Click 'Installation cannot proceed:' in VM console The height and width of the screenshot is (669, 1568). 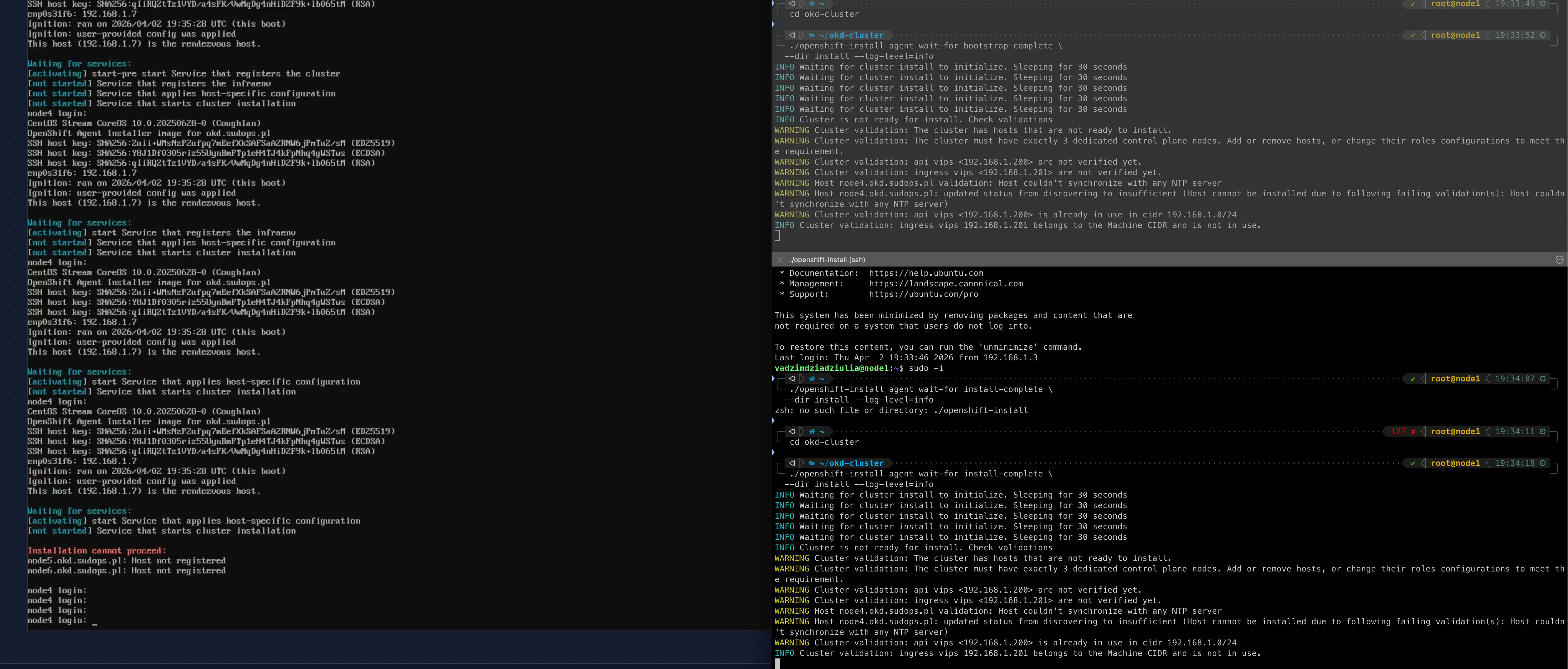coord(97,551)
